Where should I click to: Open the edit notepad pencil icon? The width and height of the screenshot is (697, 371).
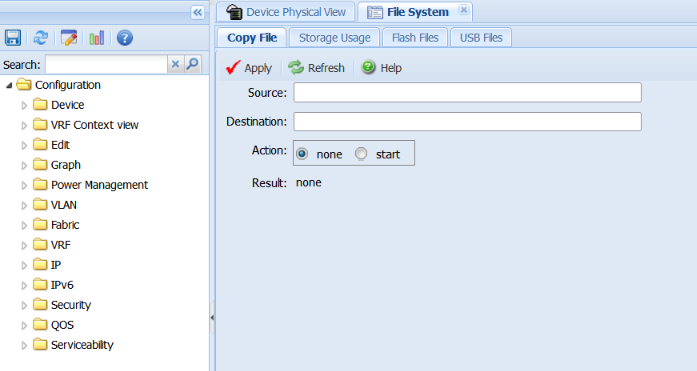(x=69, y=38)
